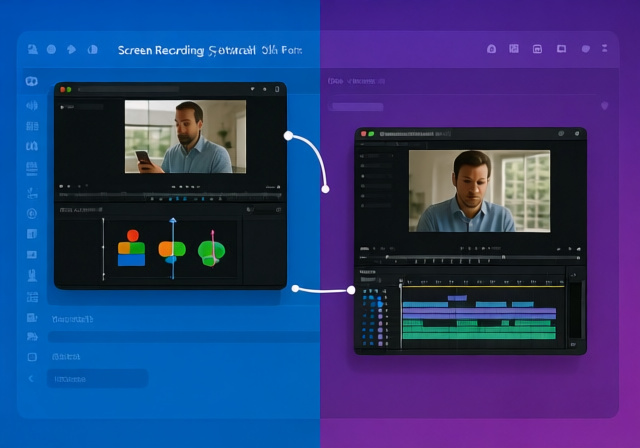Click the half-shaded contrast circle icon in header

coord(93,49)
